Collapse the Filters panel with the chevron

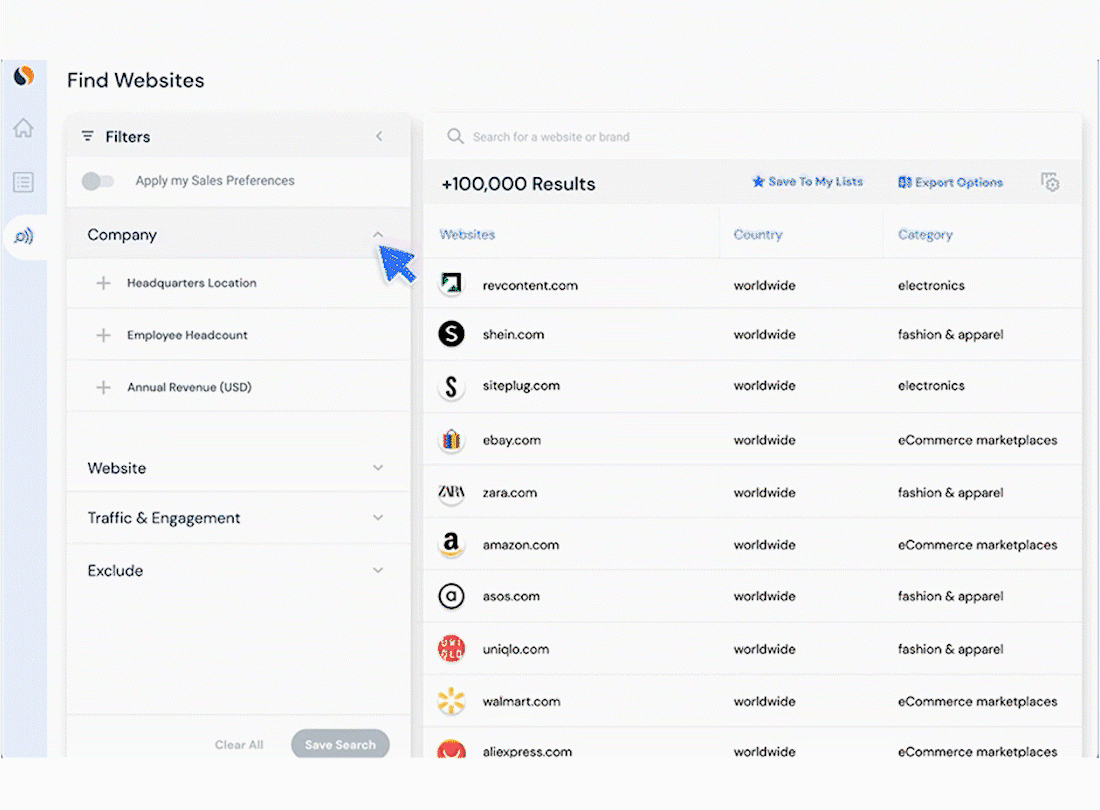coord(379,136)
